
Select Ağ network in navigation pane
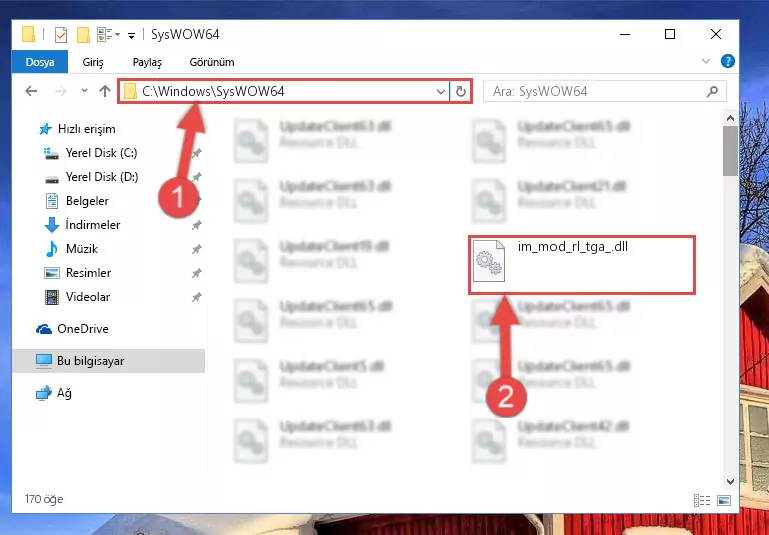[x=54, y=393]
